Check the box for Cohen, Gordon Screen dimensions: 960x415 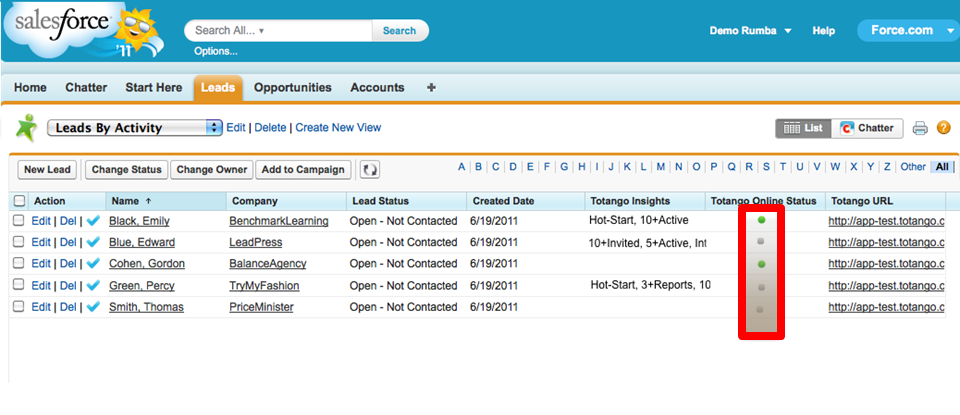click(19, 263)
